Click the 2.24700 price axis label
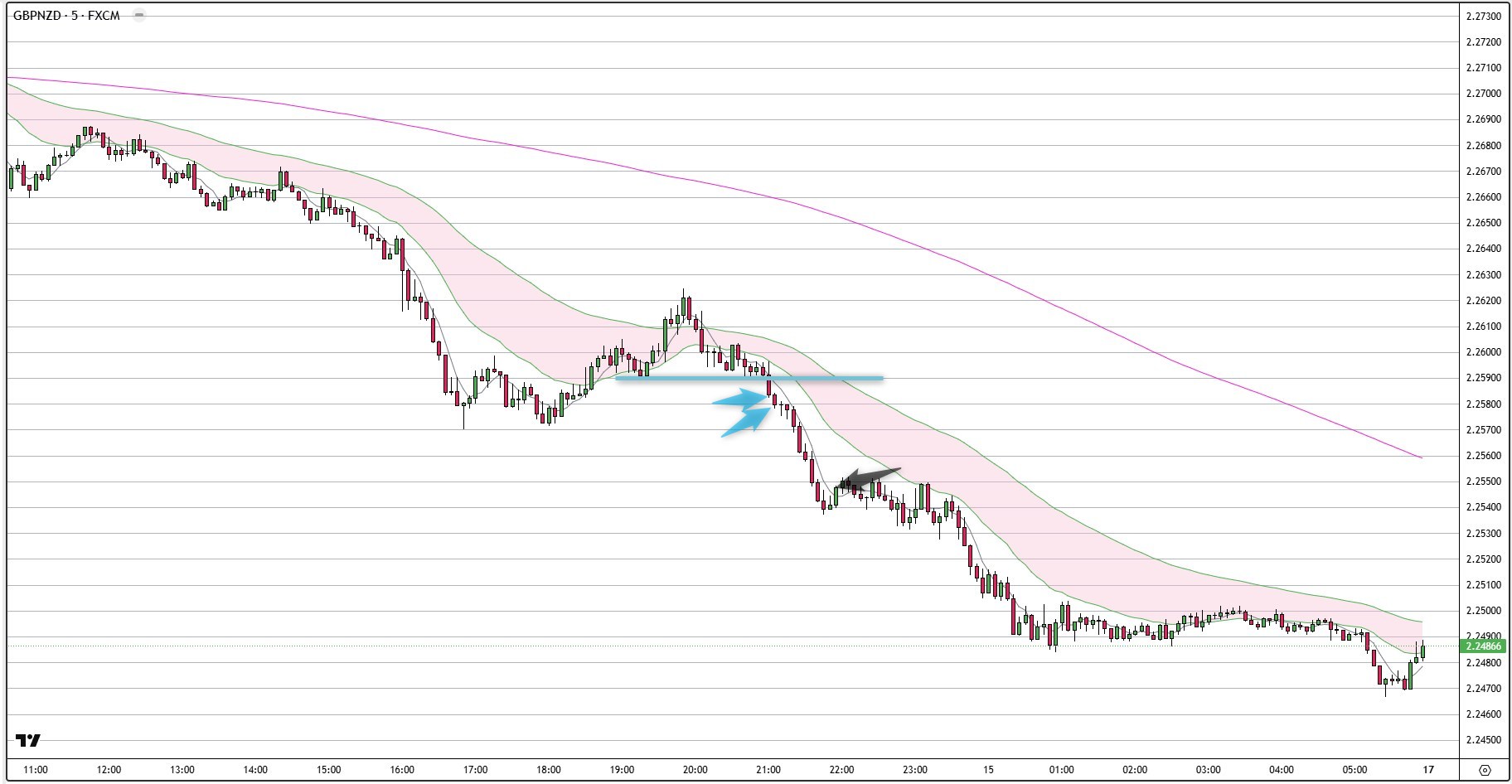1512x784 pixels. [1483, 689]
